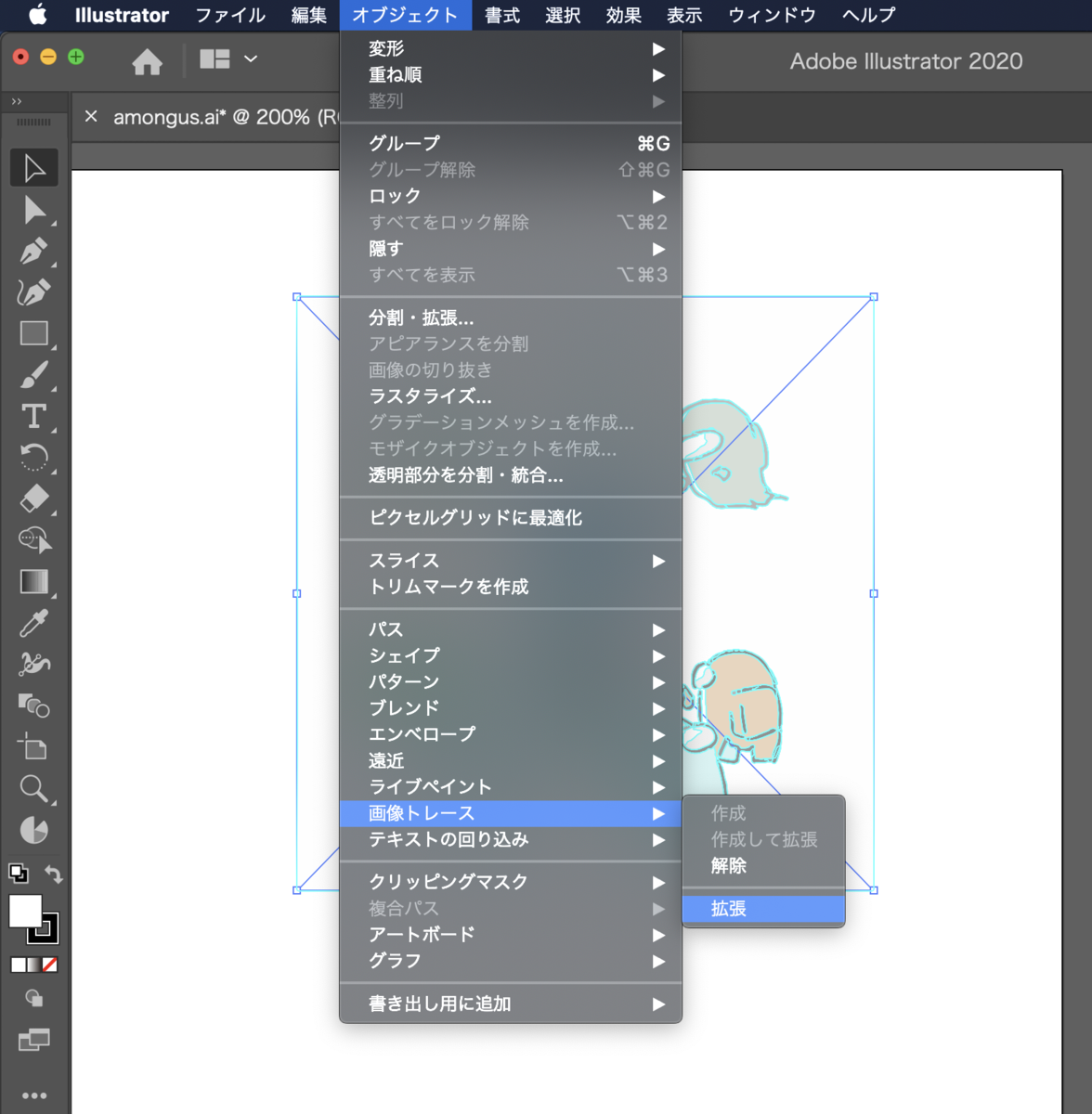This screenshot has width=1092, height=1114.
Task: Expand the toolbar with double-arrow icon
Action: (17, 101)
